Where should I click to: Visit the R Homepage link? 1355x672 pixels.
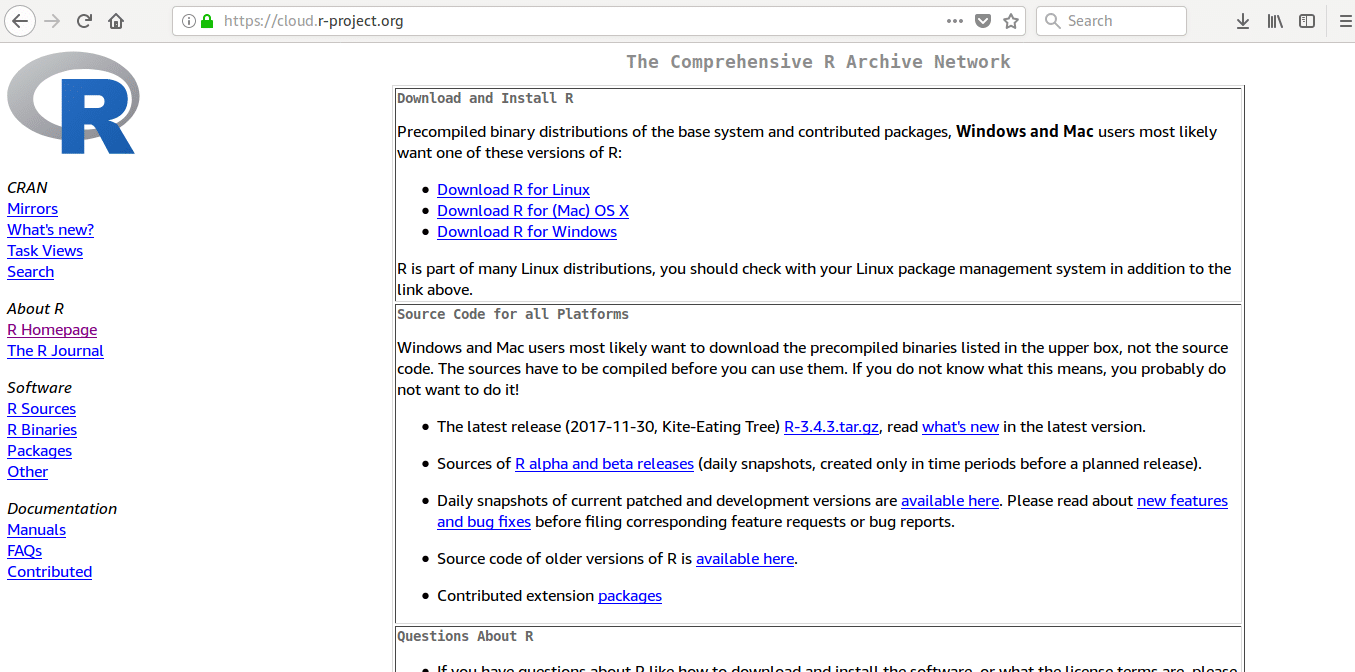(x=52, y=330)
